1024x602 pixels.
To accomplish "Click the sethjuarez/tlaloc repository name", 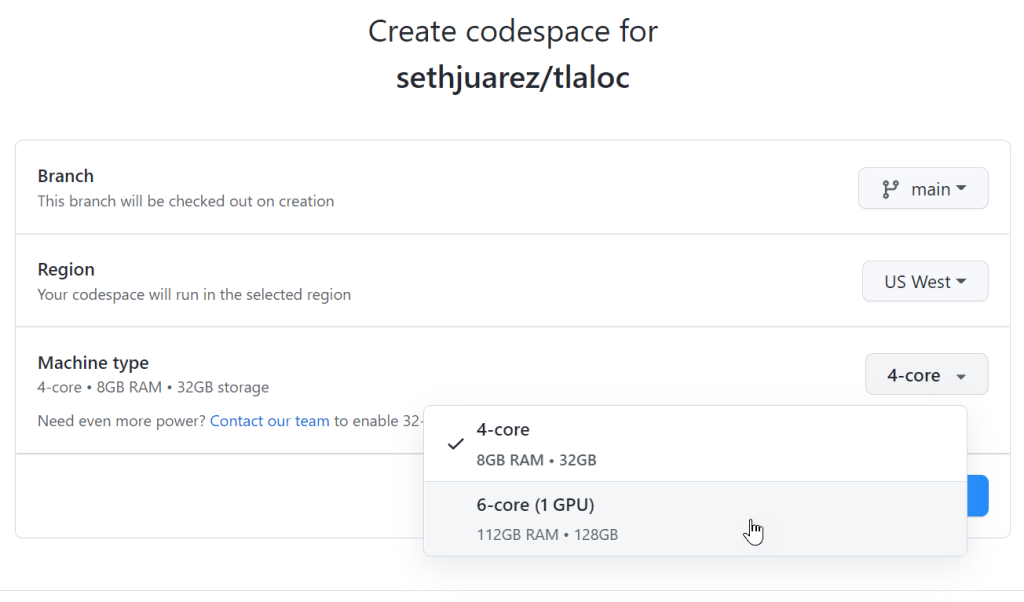I will click(x=512, y=78).
